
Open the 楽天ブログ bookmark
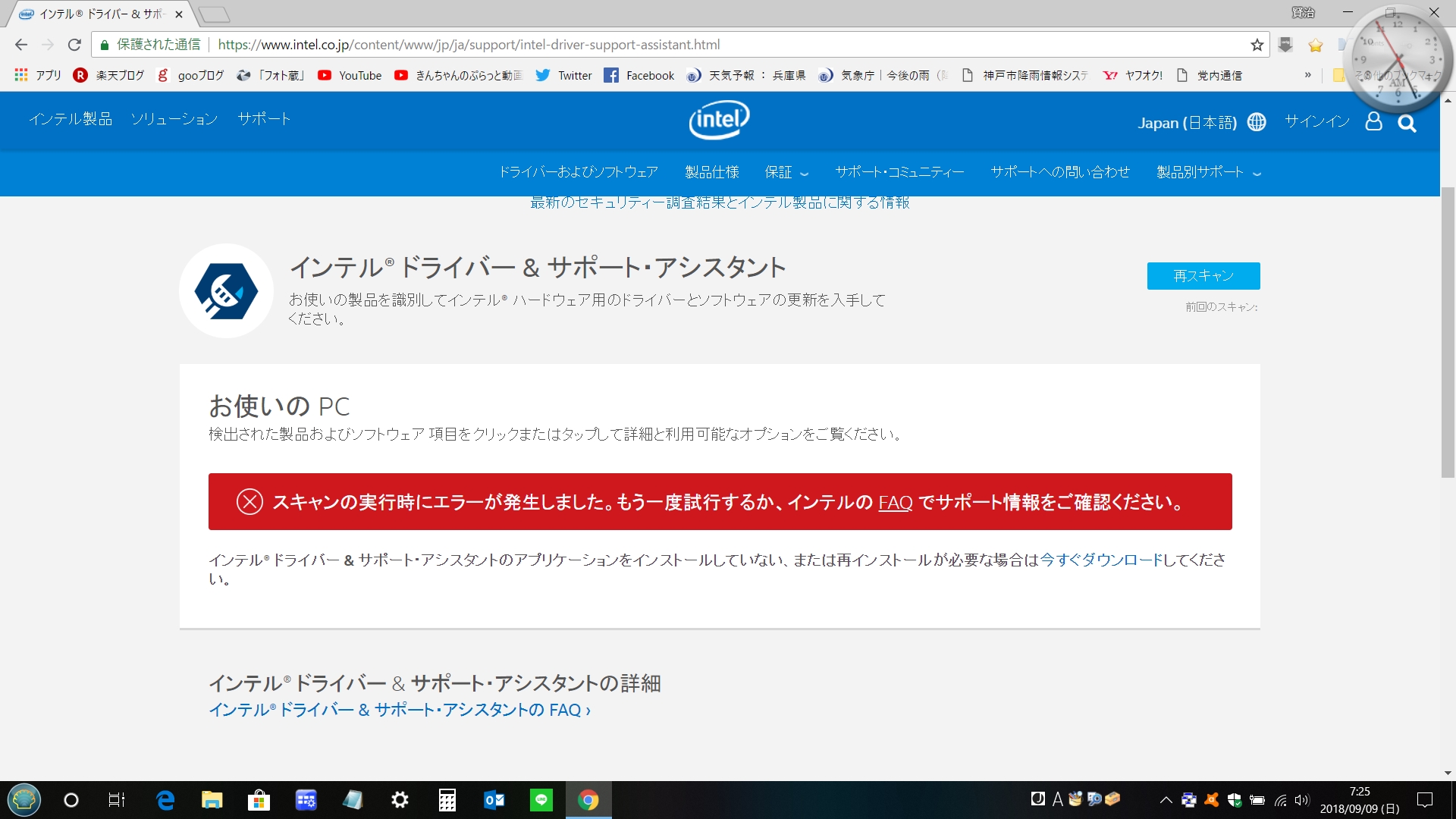[109, 75]
